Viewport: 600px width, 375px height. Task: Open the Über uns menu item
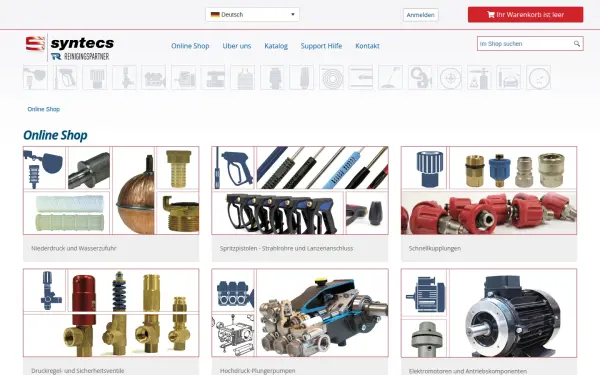[x=237, y=46]
